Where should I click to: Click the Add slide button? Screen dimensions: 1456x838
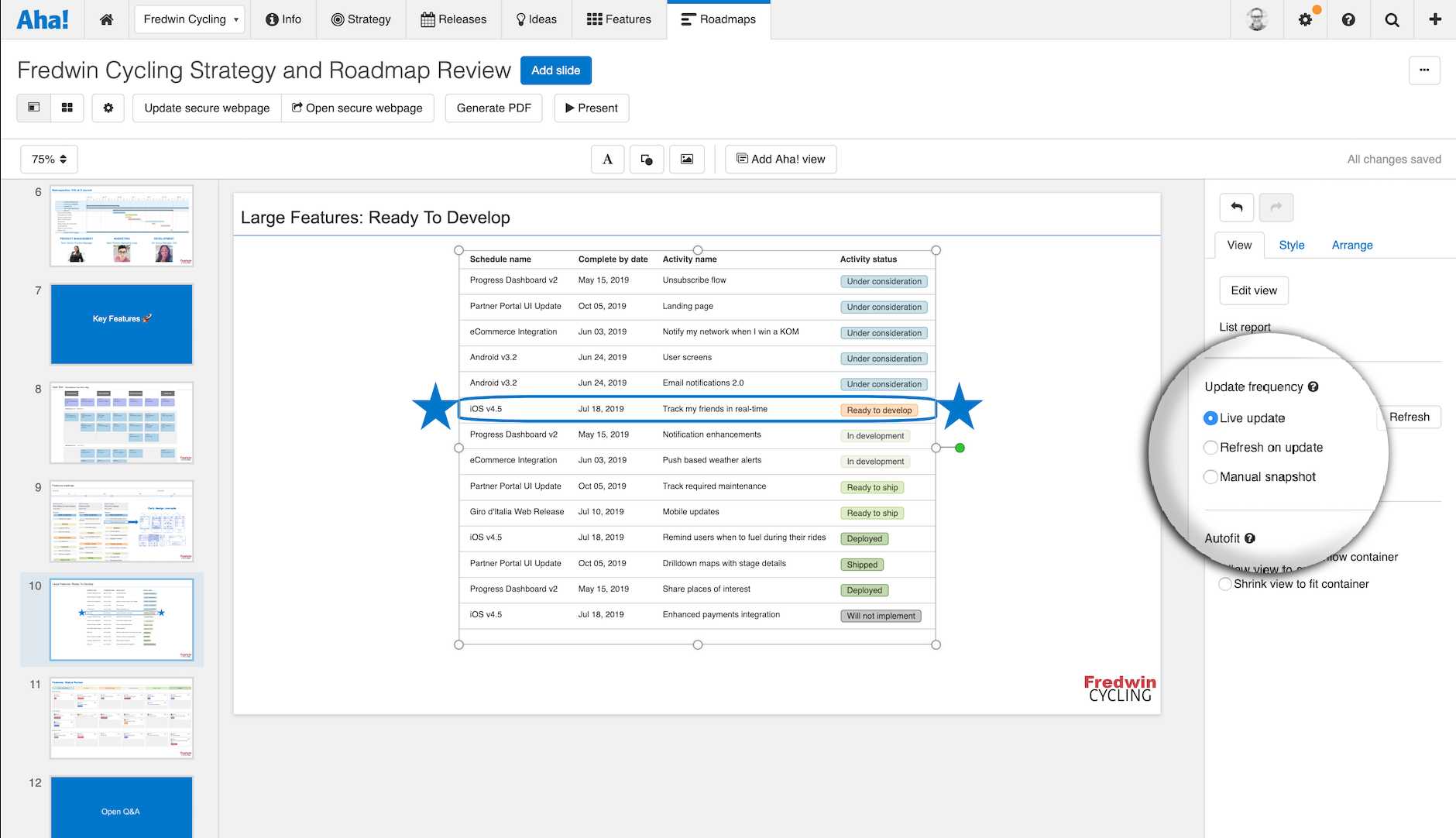pos(555,70)
